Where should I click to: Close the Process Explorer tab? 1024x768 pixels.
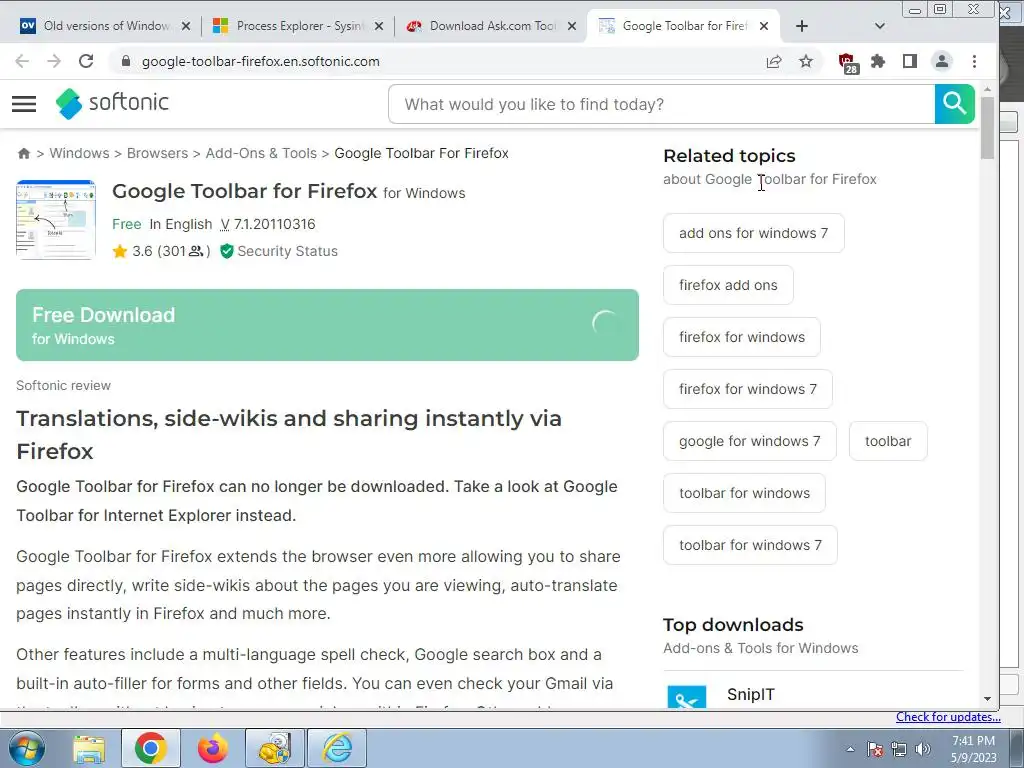pos(379,26)
